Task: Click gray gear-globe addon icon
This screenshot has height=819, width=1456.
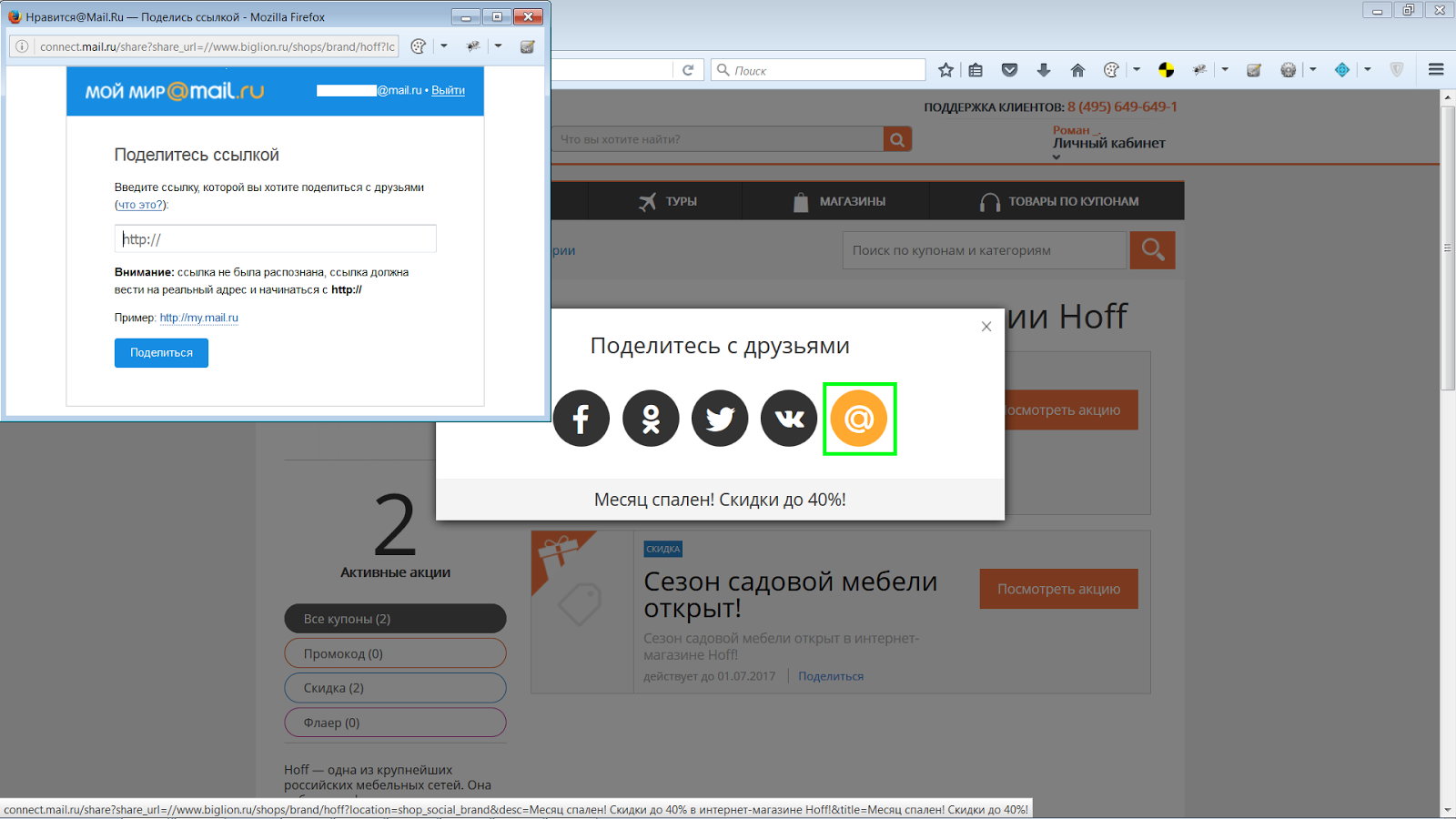Action: (x=1288, y=70)
